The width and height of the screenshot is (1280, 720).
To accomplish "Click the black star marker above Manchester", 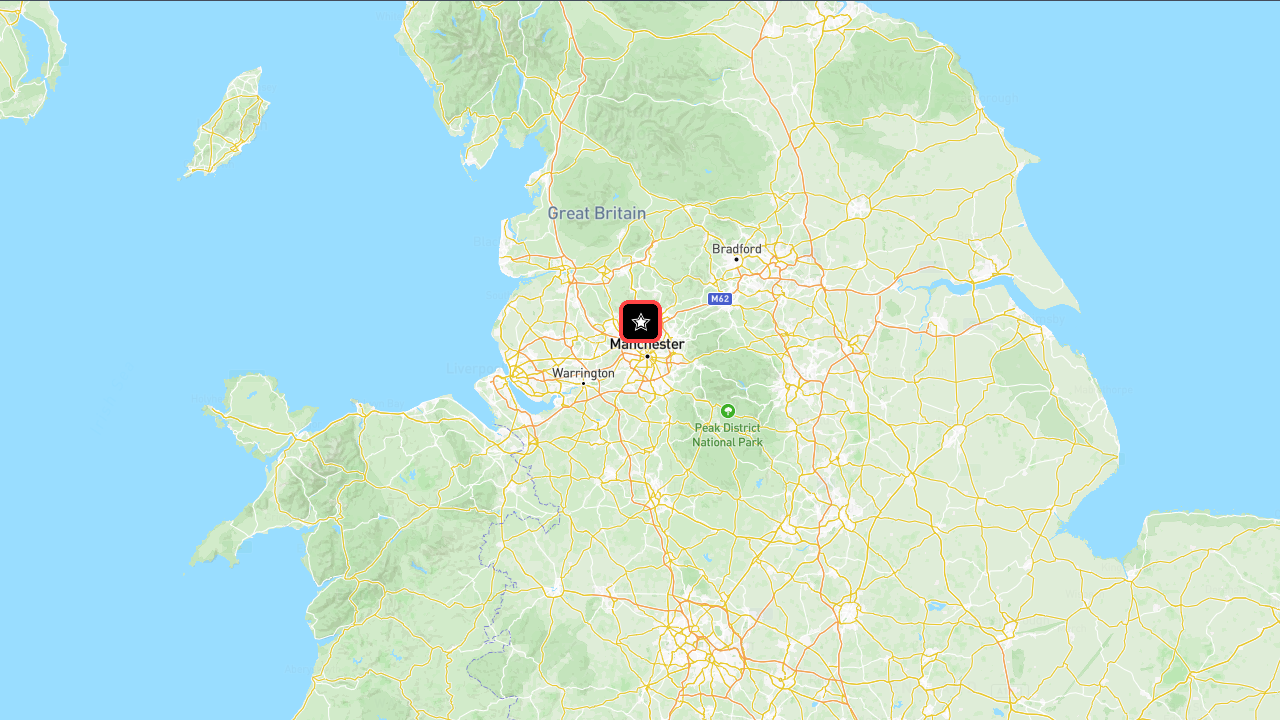I will click(x=641, y=322).
